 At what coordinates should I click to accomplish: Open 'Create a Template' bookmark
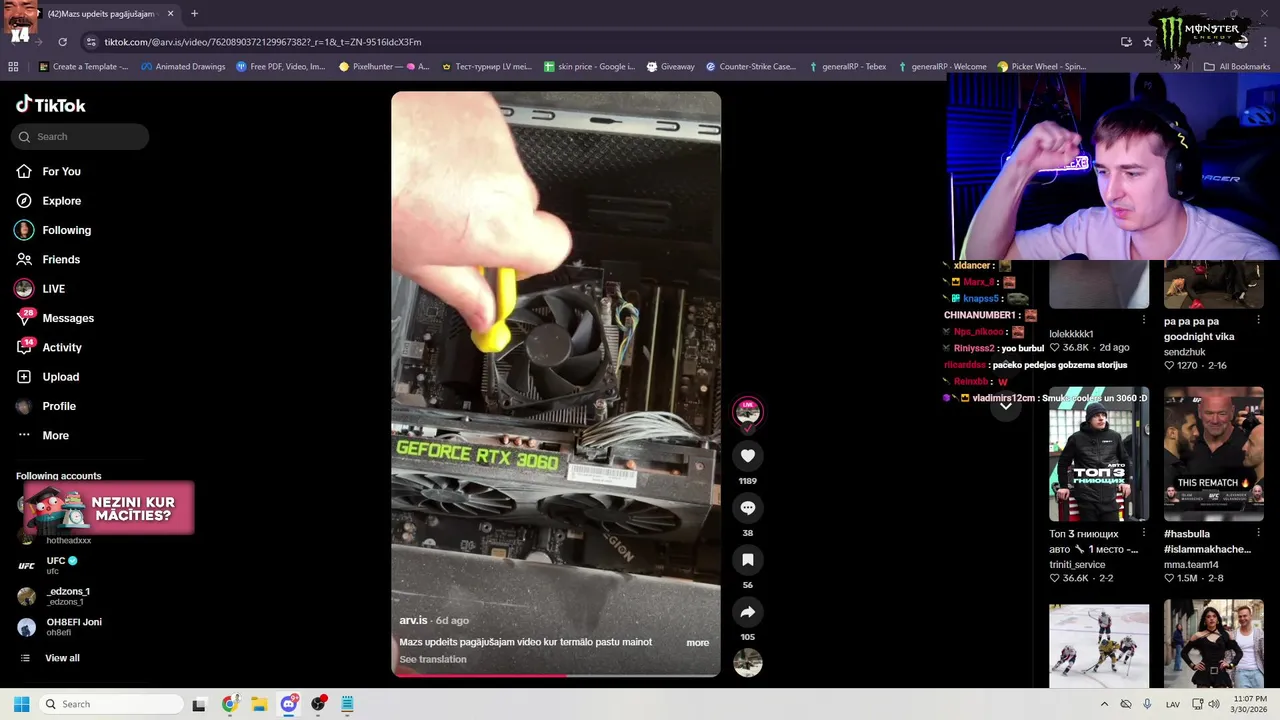click(84, 67)
